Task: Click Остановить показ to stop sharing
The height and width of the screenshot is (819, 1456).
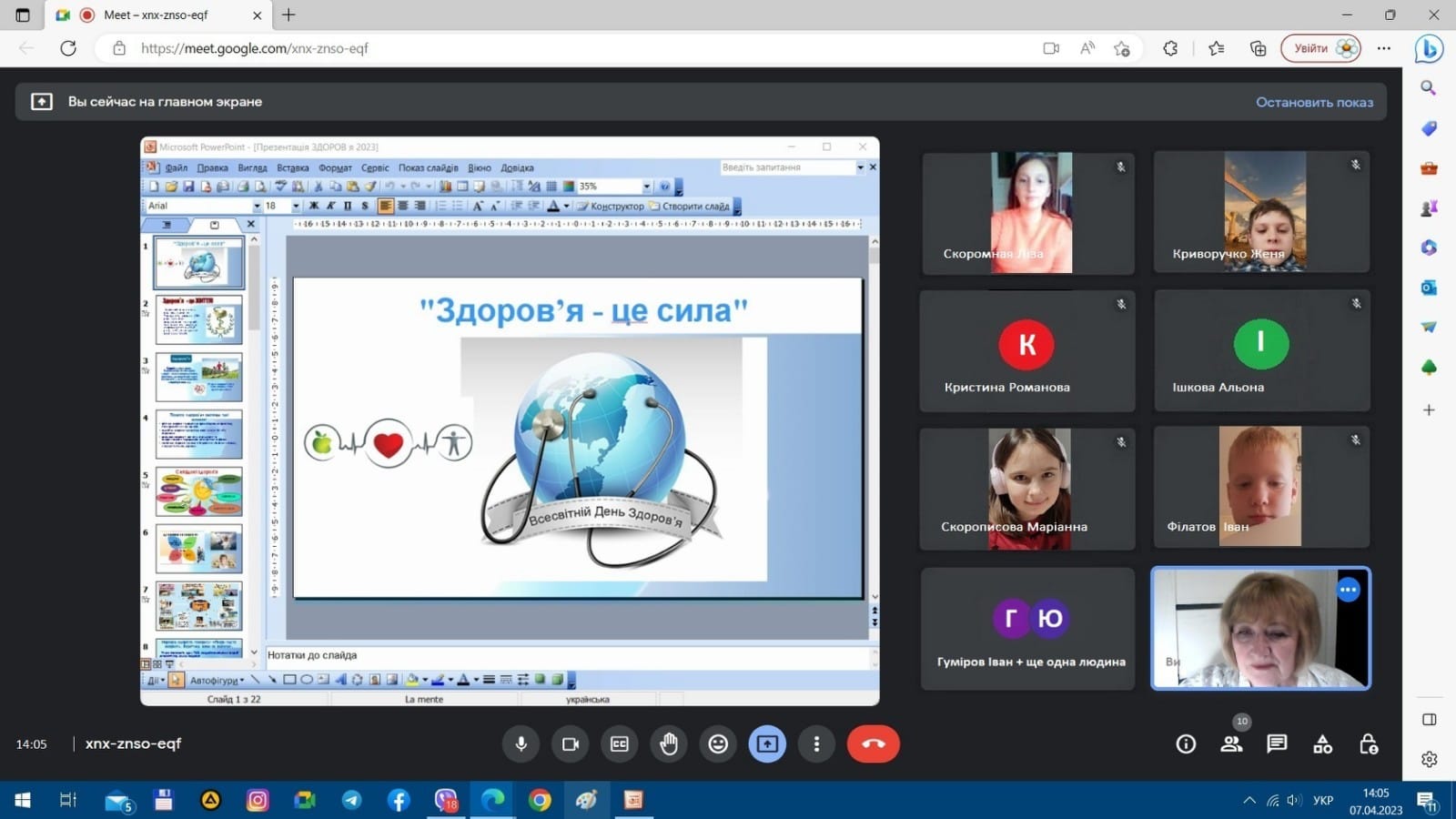Action: [1314, 102]
